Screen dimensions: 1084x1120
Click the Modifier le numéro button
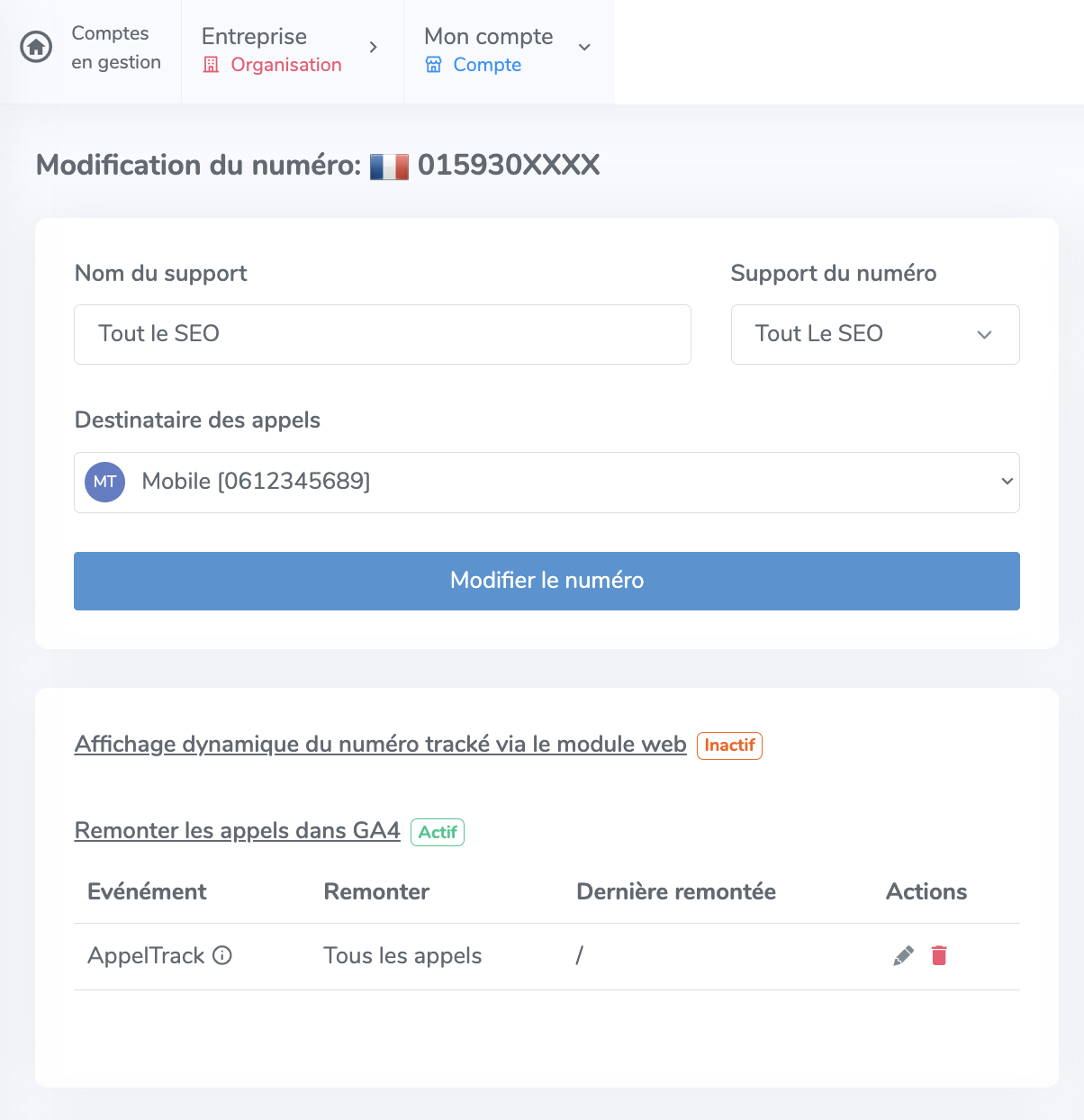click(547, 581)
